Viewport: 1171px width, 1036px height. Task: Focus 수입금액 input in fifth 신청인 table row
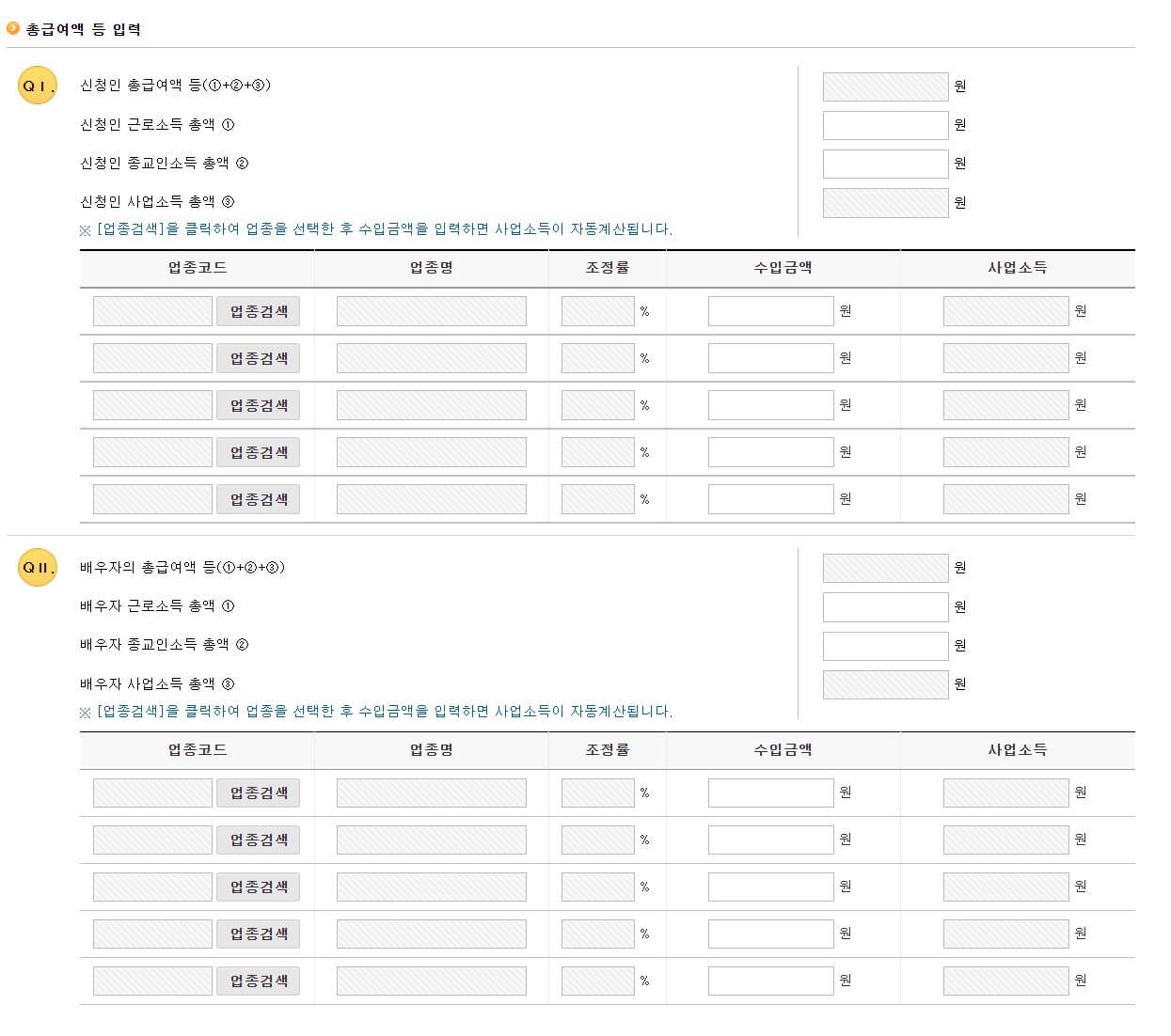(x=770, y=499)
